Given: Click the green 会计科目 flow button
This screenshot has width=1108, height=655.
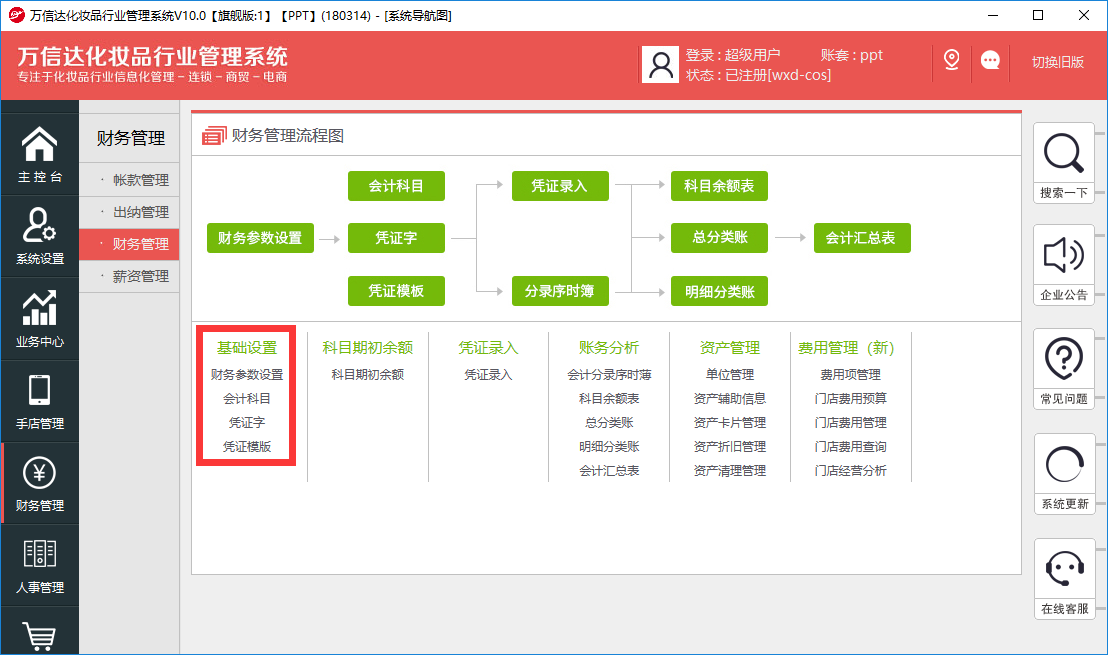Looking at the screenshot, I should (x=396, y=186).
